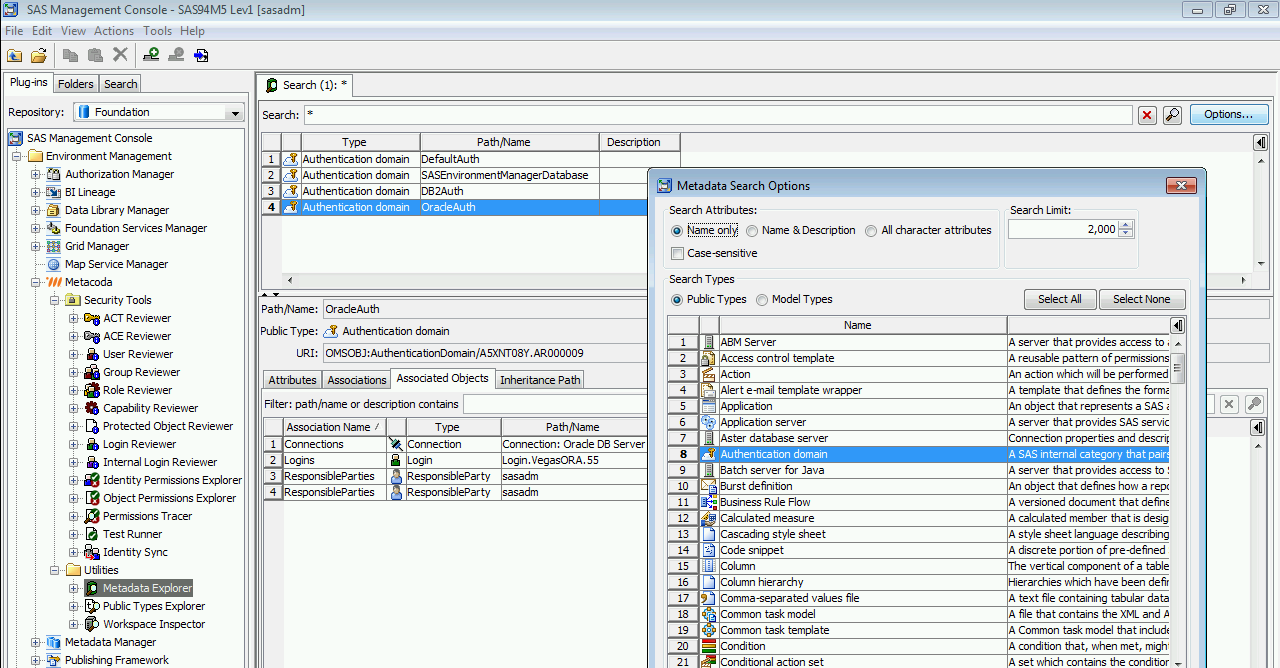Click the Filter path/name text field
The width and height of the screenshot is (1280, 668).
pos(555,404)
